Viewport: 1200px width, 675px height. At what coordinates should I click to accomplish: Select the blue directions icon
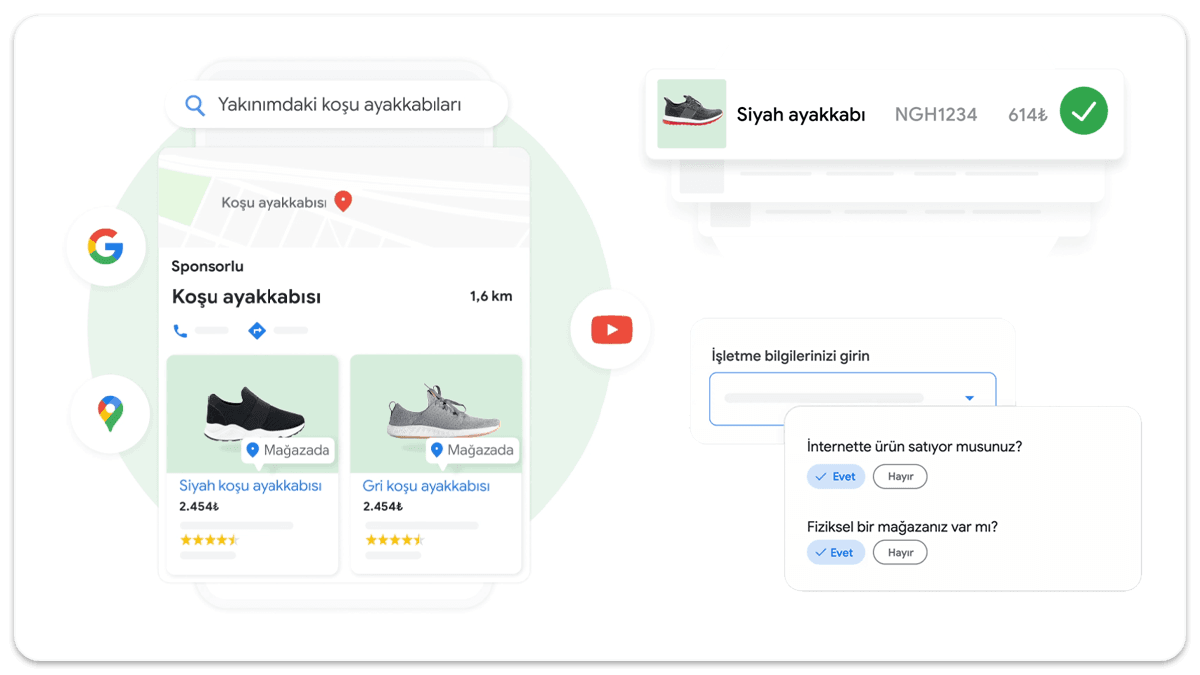click(257, 330)
